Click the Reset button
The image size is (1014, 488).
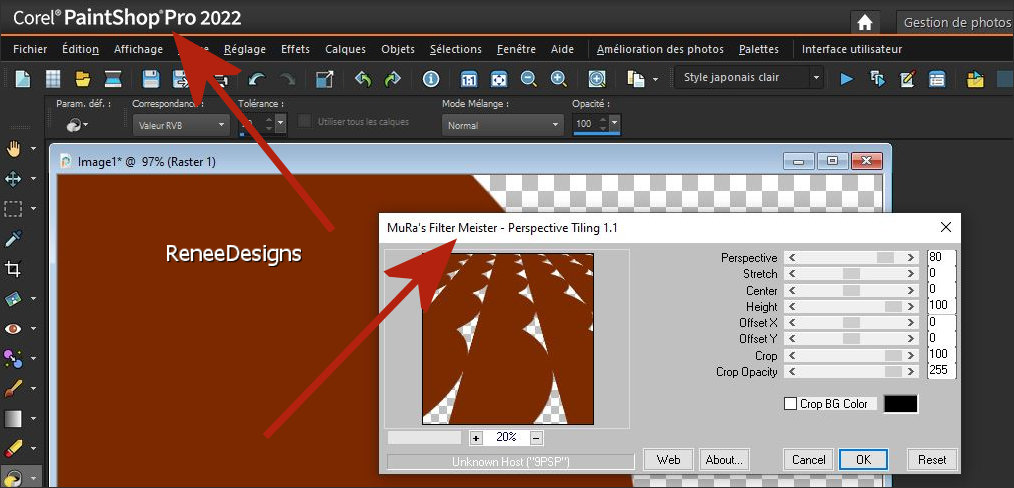pyautogui.click(x=932, y=460)
